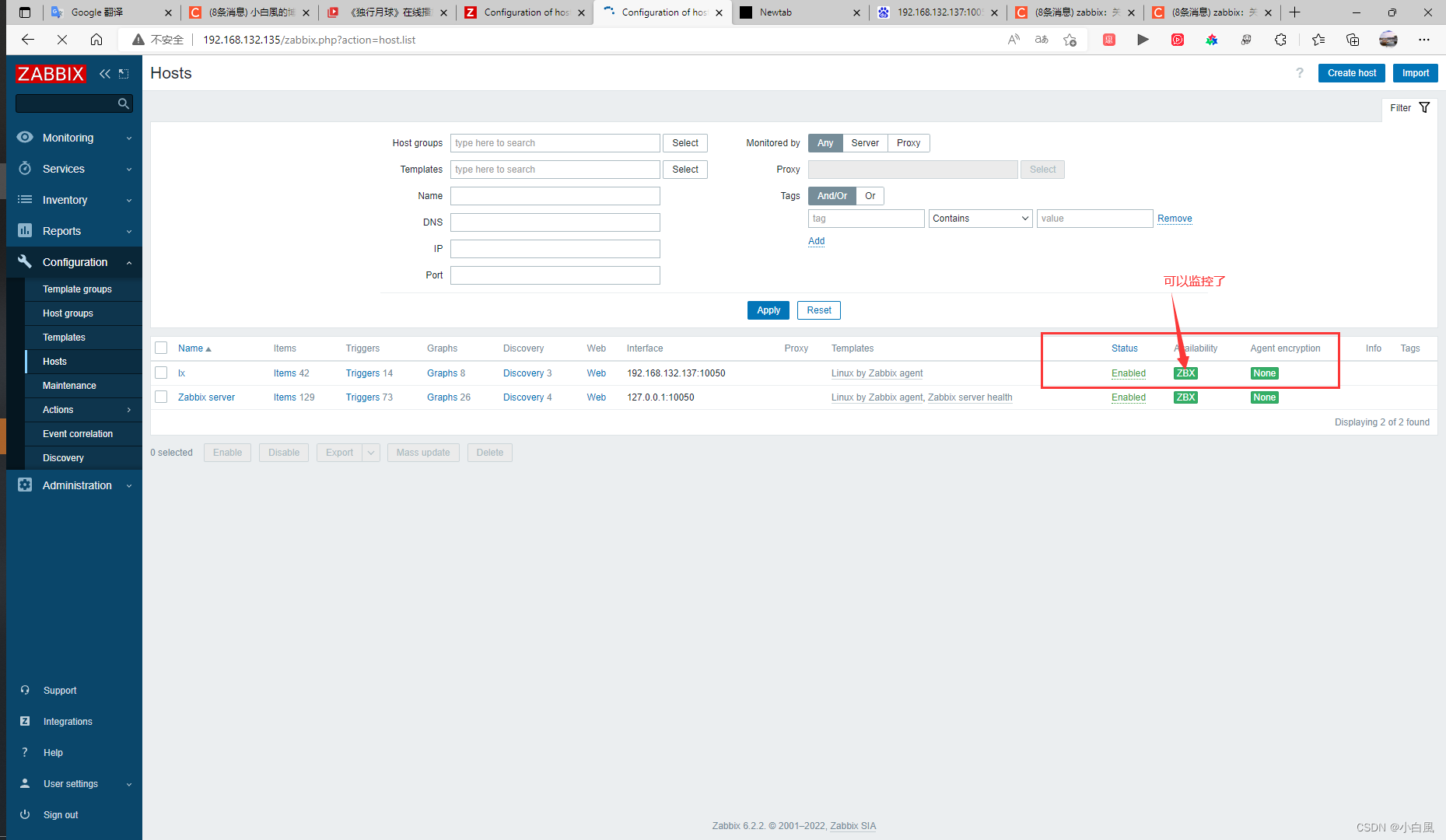
Task: Expand the Actions submenu arrow
Action: click(129, 410)
